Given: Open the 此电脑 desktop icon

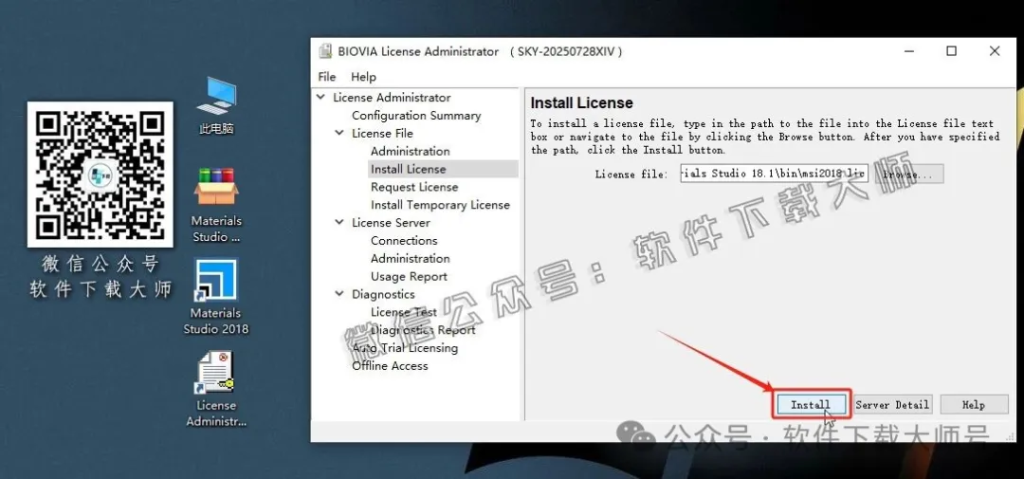Looking at the screenshot, I should pos(216,106).
